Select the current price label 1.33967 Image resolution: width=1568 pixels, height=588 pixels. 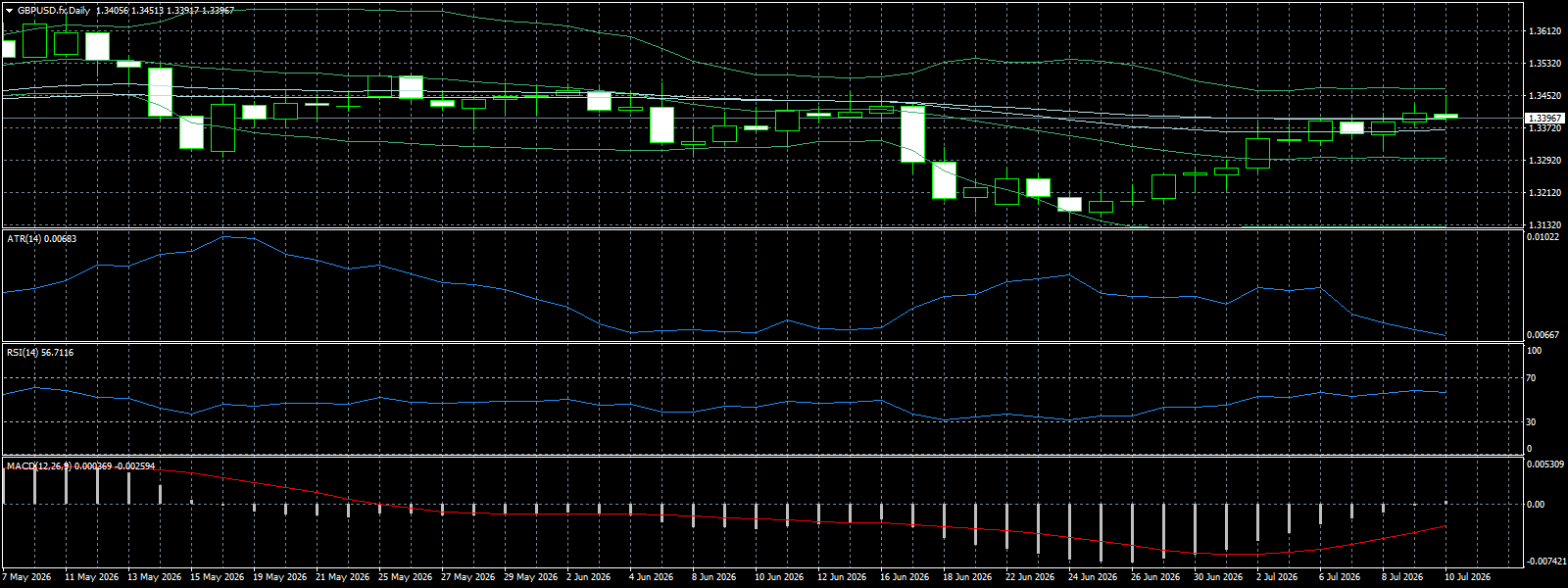coord(1544,118)
